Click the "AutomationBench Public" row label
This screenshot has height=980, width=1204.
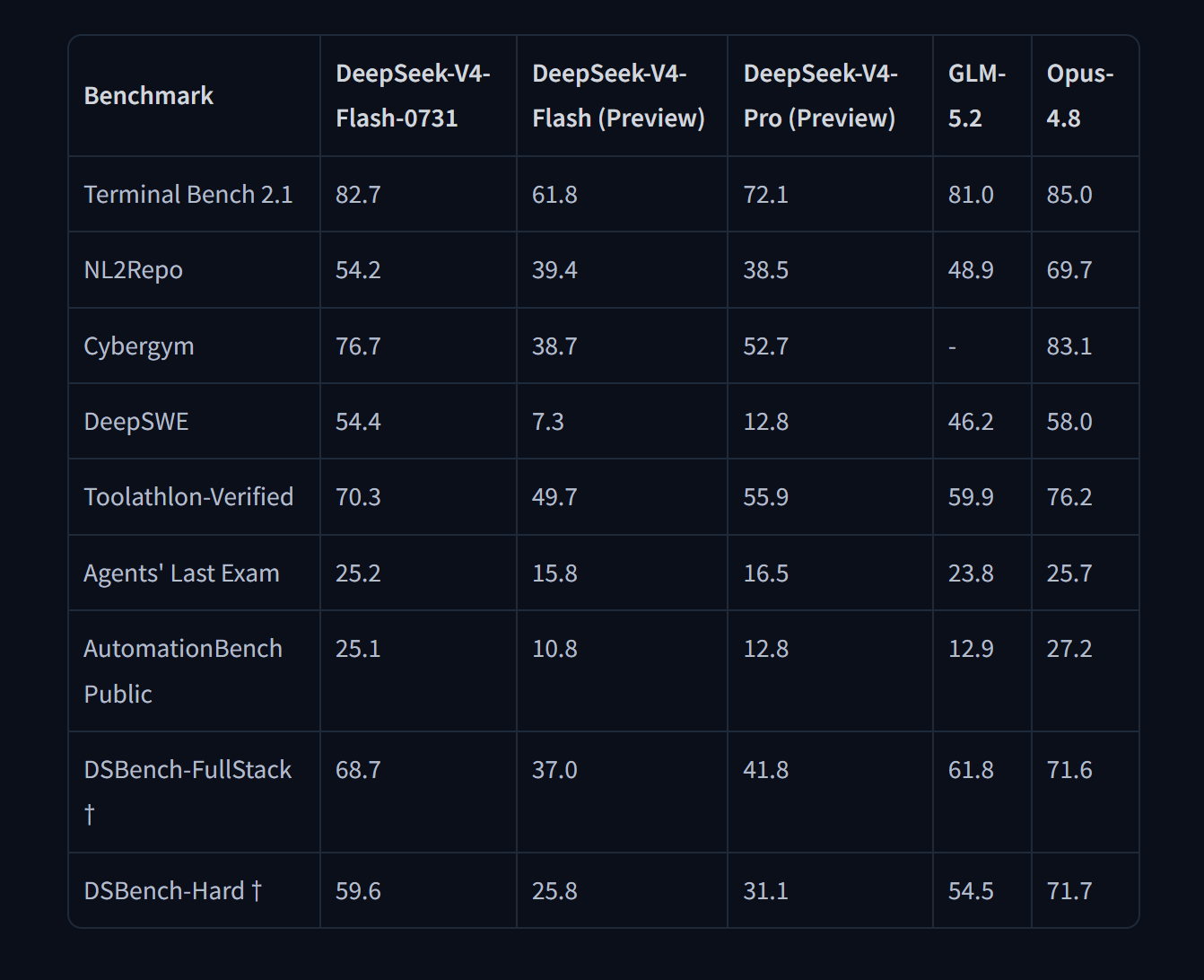point(183,671)
